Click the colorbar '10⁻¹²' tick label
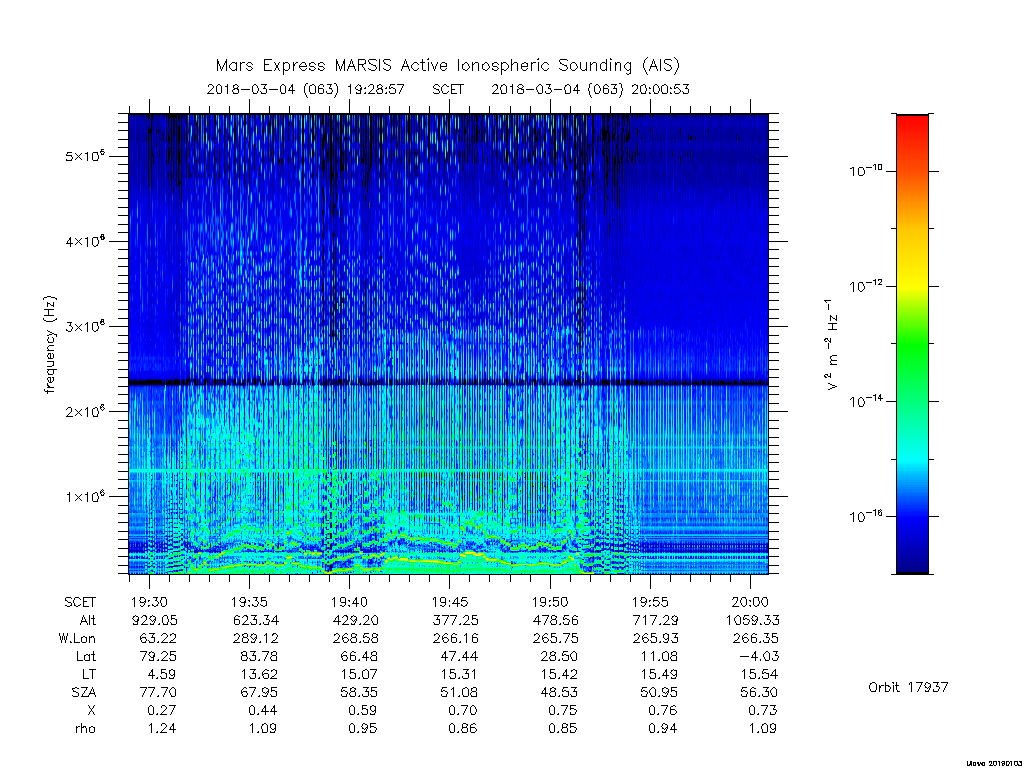Image resolution: width=1024 pixels, height=768 pixels. click(865, 286)
